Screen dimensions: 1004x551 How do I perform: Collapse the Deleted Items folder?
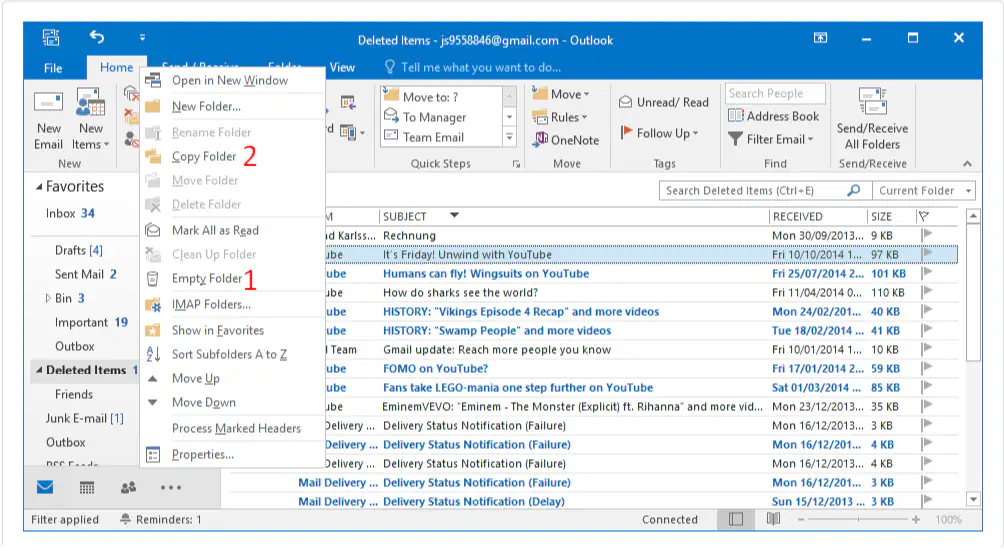[39, 370]
